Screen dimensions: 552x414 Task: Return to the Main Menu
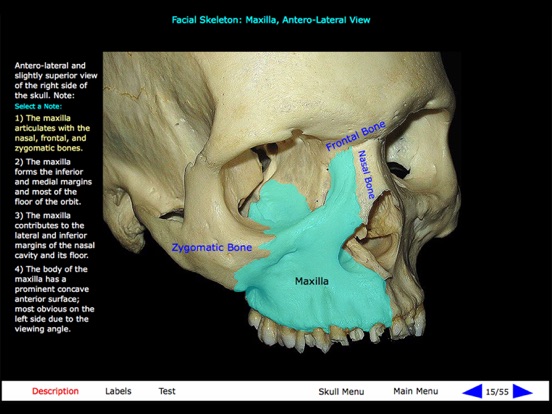(x=416, y=391)
